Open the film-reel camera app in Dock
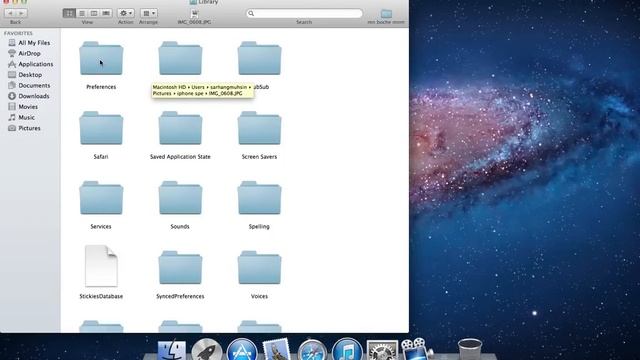 (416, 349)
